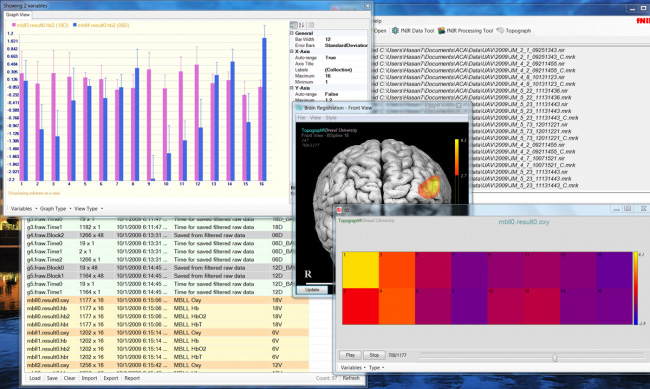Click Clear in the variable list toolbar

tap(69, 378)
